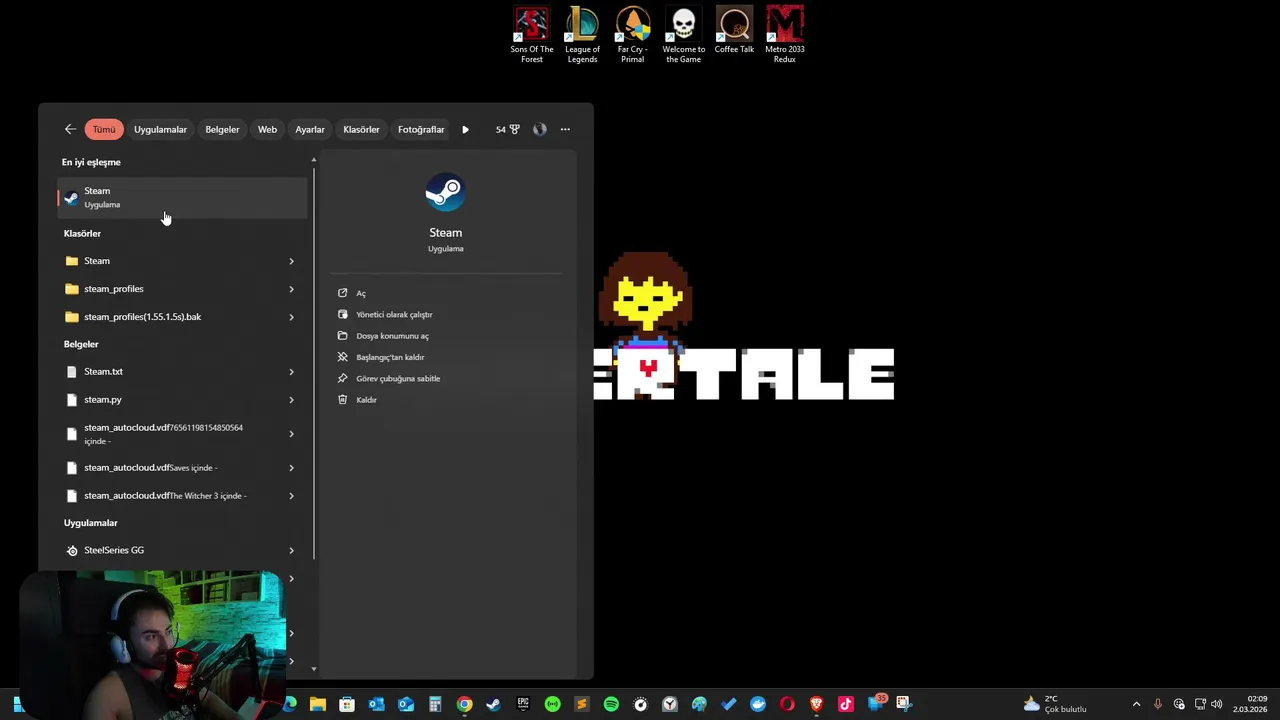Screen dimensions: 1280x720
Task: Expand the steam_profiles folder arrow
Action: click(x=291, y=289)
